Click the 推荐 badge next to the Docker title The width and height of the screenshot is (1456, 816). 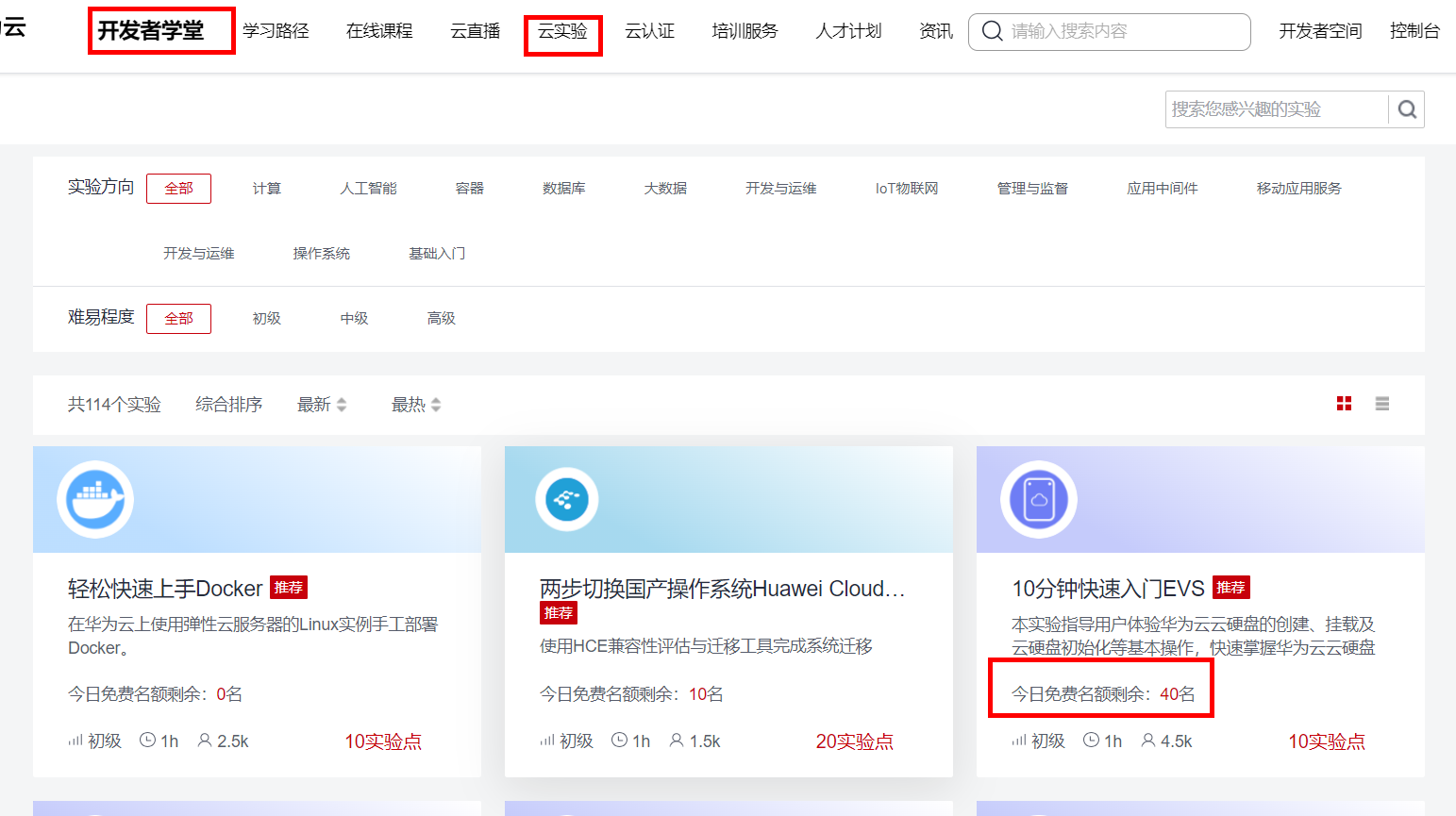(x=289, y=588)
